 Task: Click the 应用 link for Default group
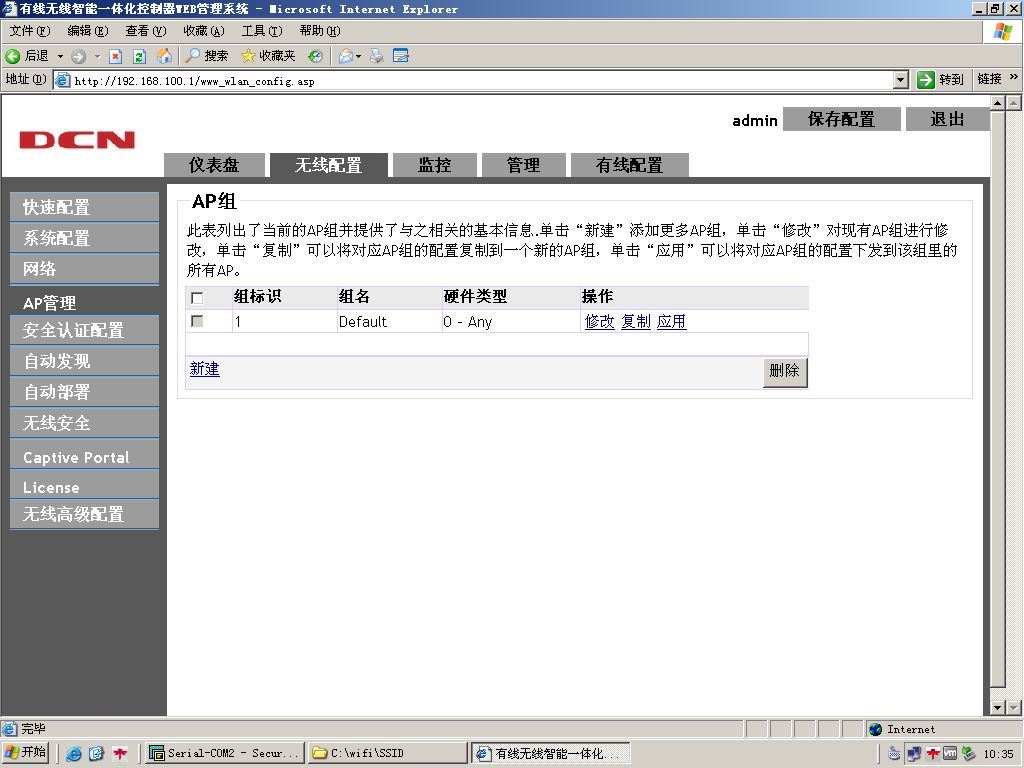tap(671, 322)
